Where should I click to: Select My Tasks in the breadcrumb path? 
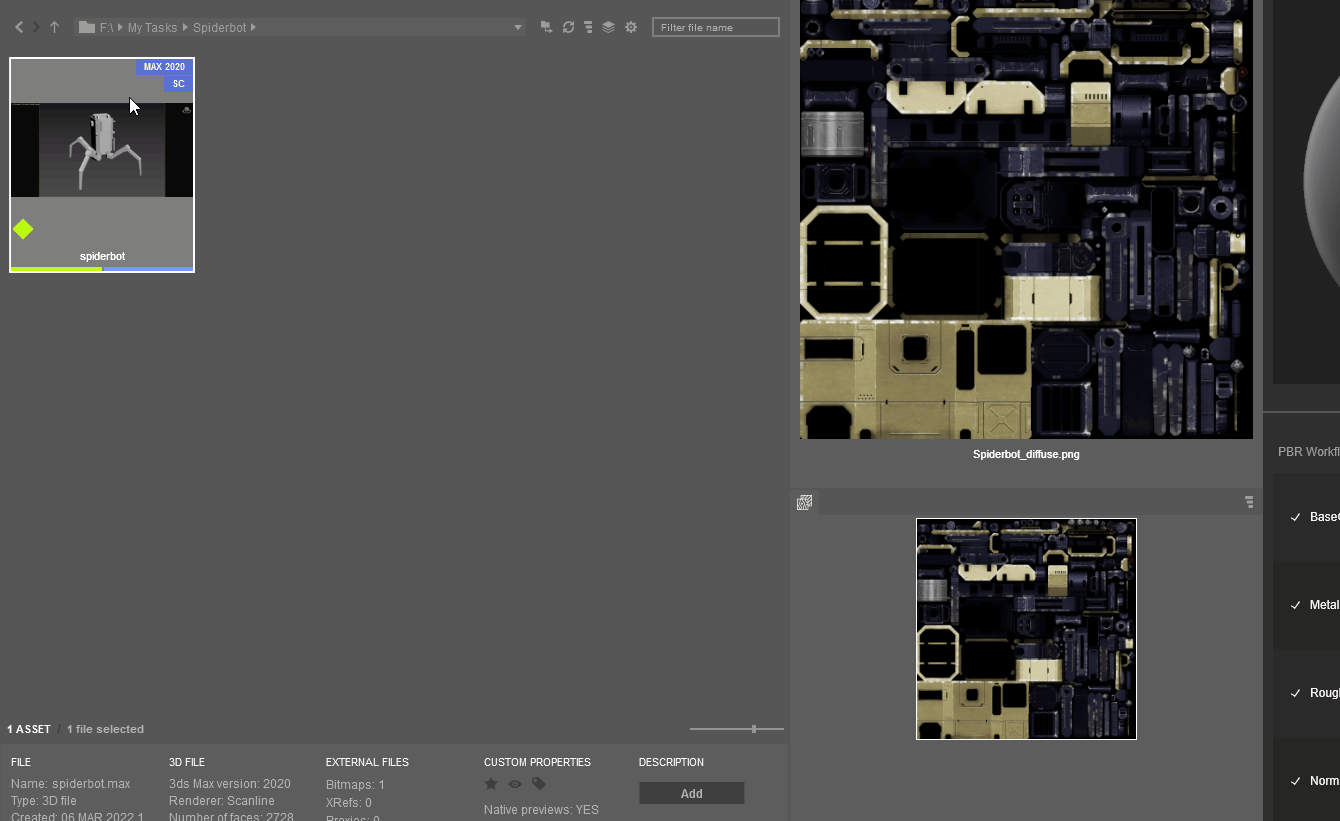coord(152,28)
